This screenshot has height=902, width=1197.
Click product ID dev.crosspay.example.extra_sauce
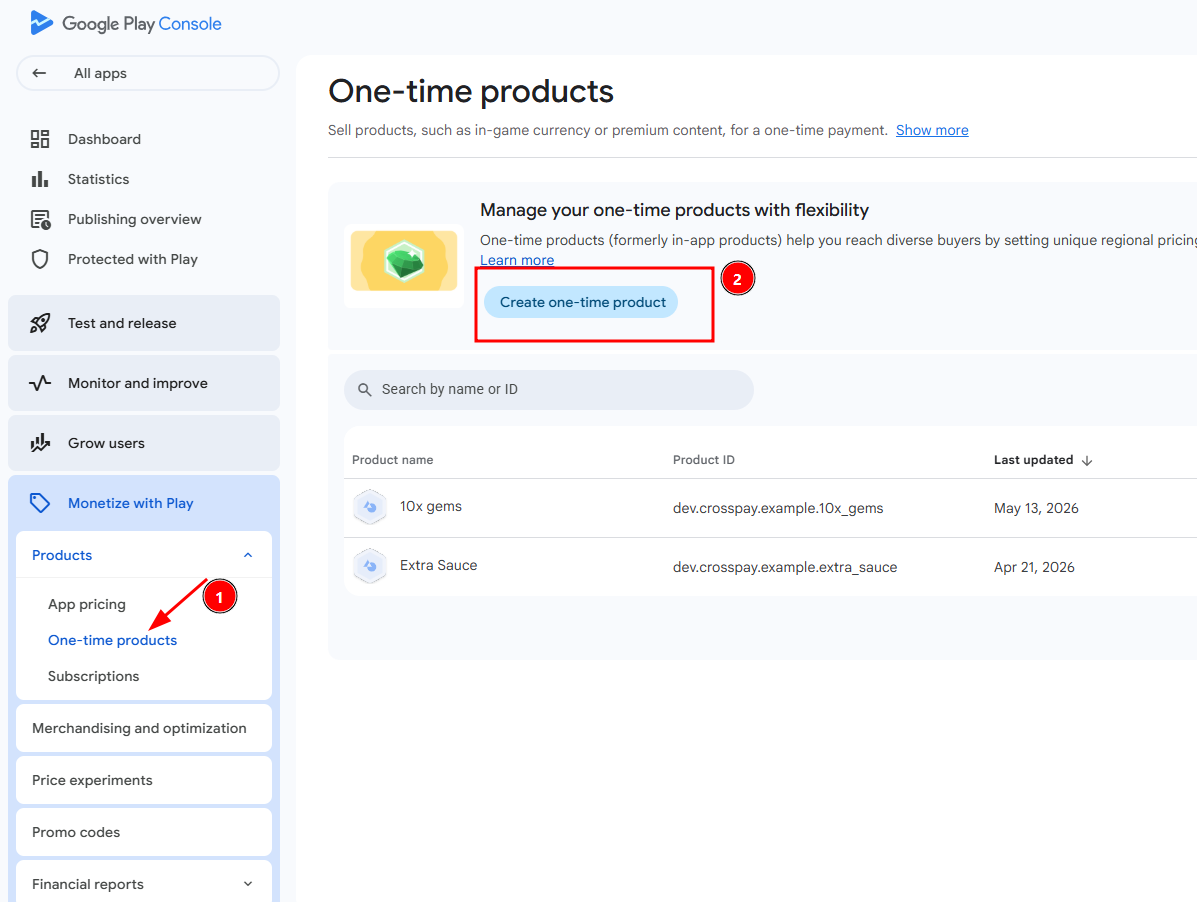[x=785, y=567]
